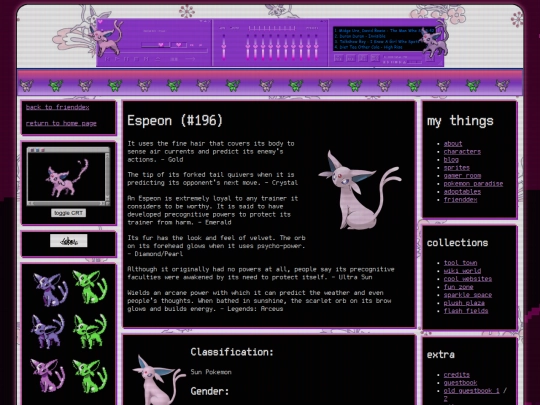Click the Espeon mascot left of music player
540x405 pixels.
pyautogui.click(x=106, y=39)
